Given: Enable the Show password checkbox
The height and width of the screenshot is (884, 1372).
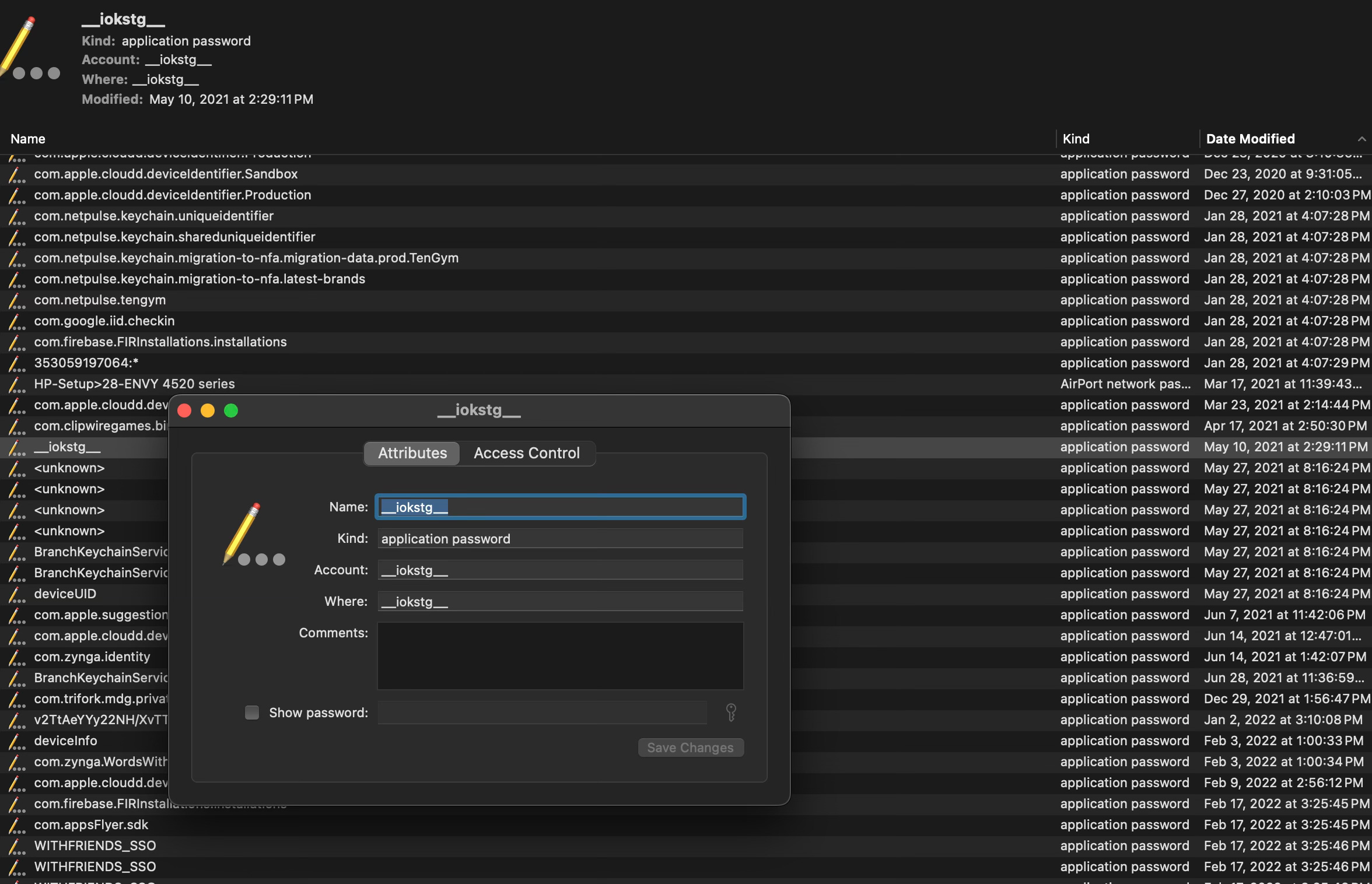Looking at the screenshot, I should point(252,713).
